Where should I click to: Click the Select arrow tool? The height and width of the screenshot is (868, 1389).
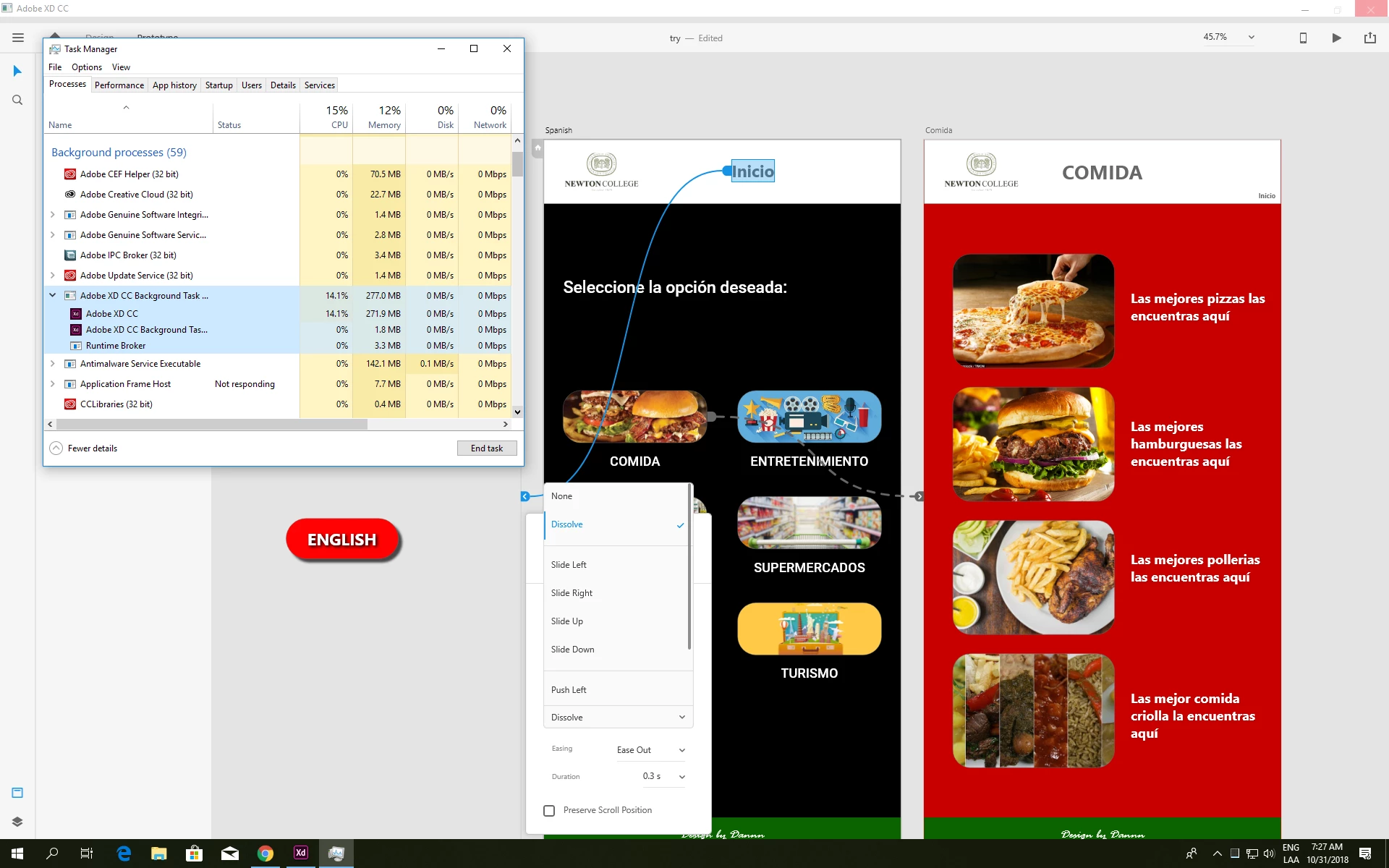point(17,71)
